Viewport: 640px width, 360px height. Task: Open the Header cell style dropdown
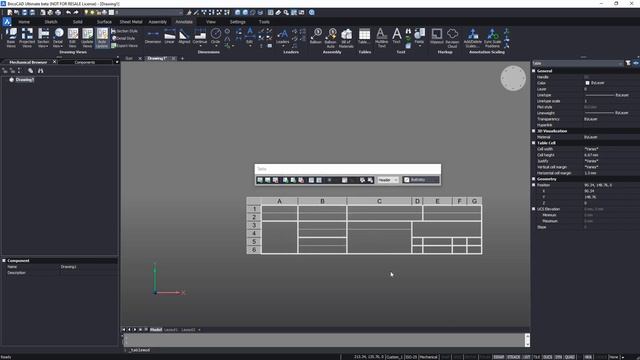pos(388,180)
